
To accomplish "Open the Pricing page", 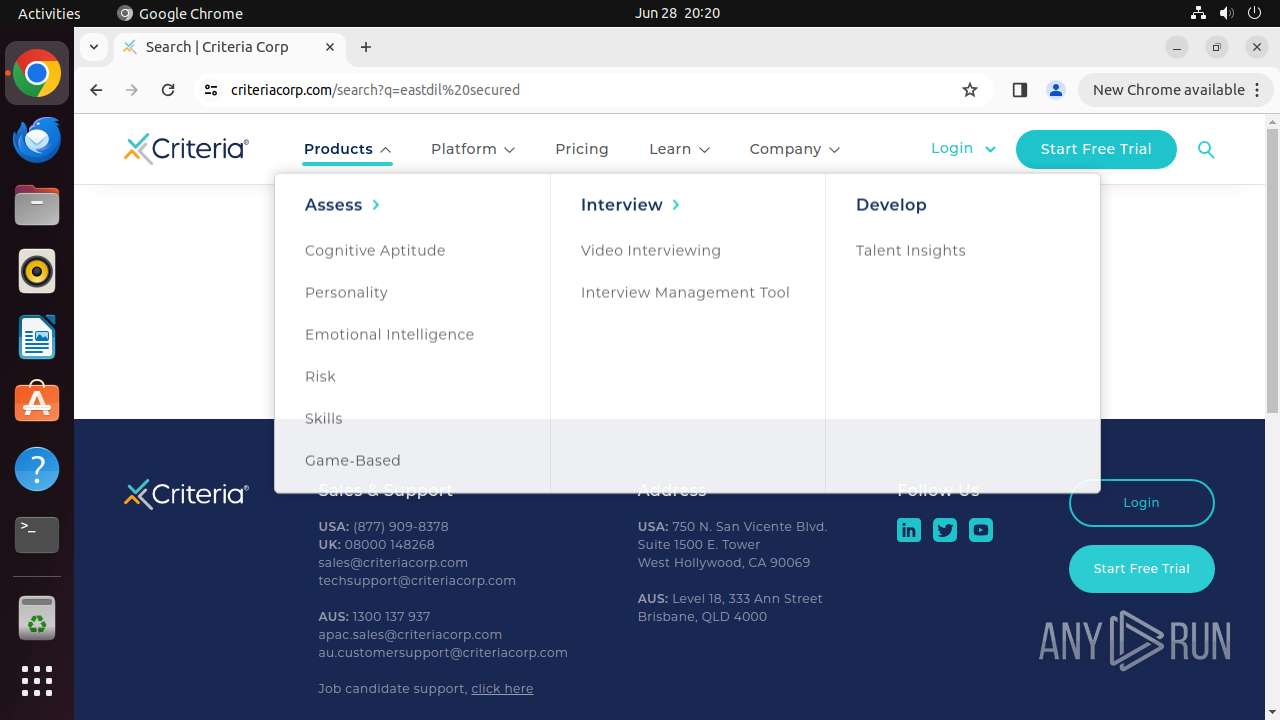I will pyautogui.click(x=582, y=149).
